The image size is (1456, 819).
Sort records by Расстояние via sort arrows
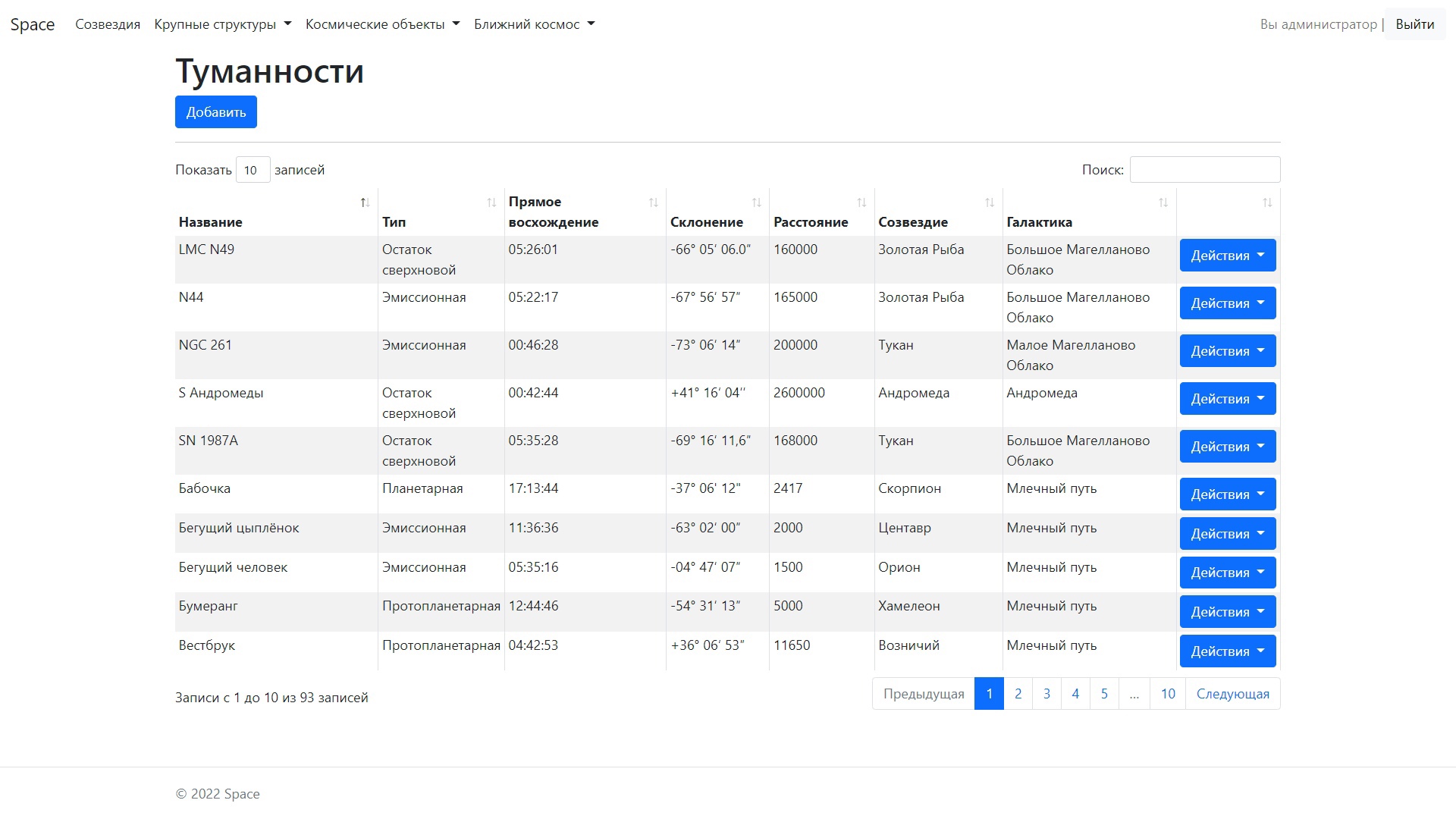[x=861, y=202]
